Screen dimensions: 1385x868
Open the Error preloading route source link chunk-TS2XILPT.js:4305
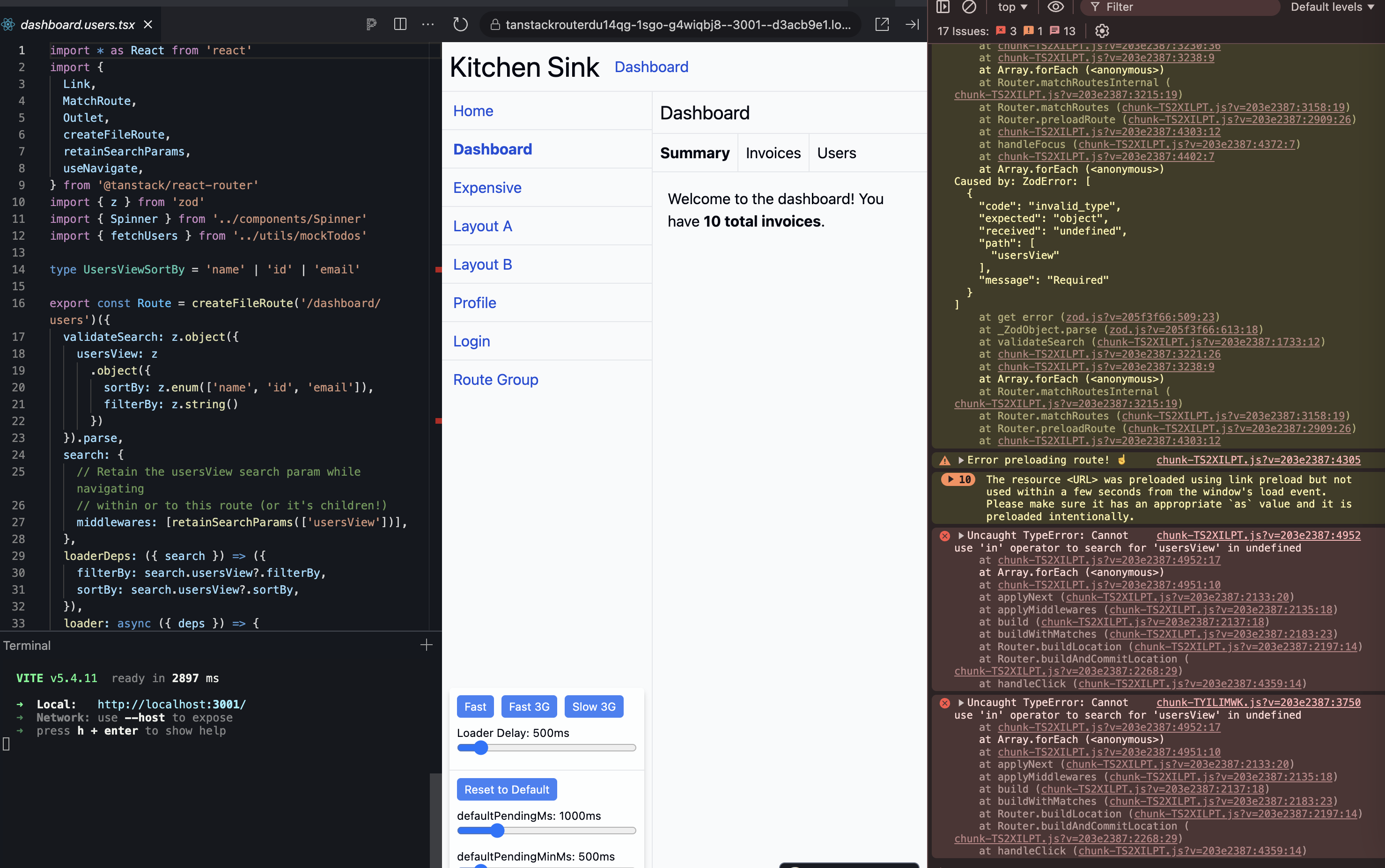click(x=1258, y=460)
